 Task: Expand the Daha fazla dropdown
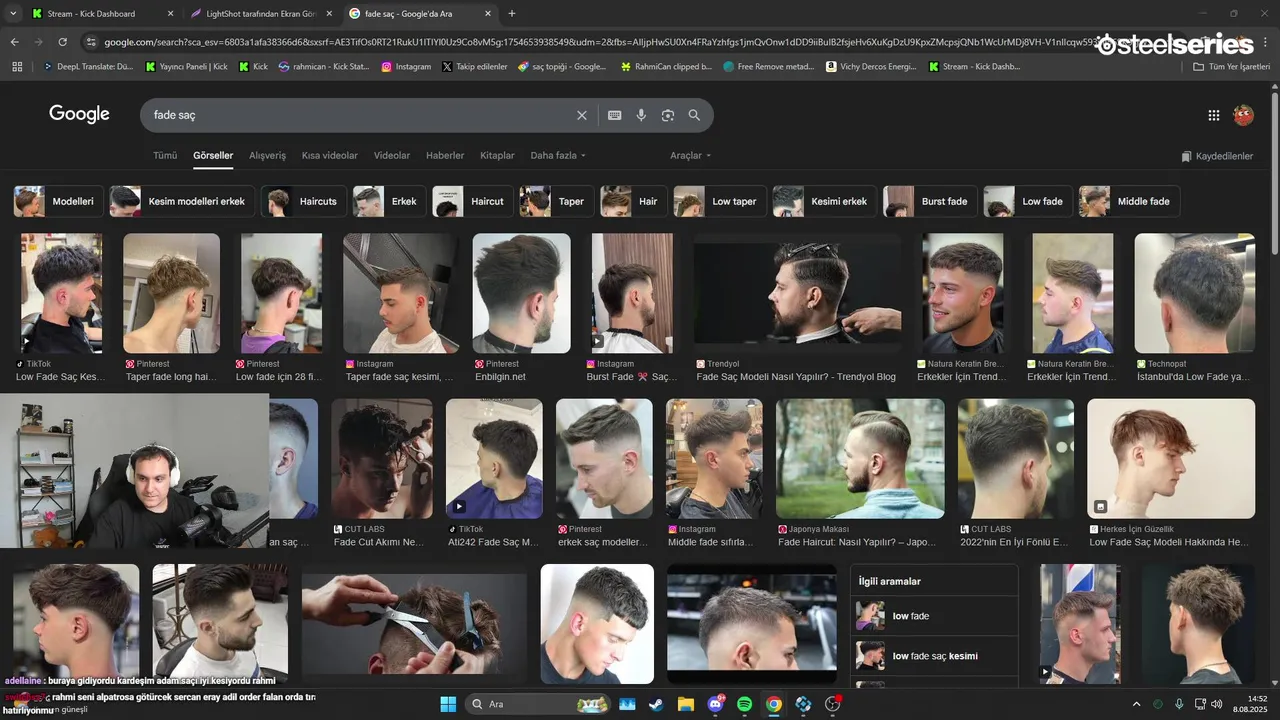pyautogui.click(x=558, y=156)
